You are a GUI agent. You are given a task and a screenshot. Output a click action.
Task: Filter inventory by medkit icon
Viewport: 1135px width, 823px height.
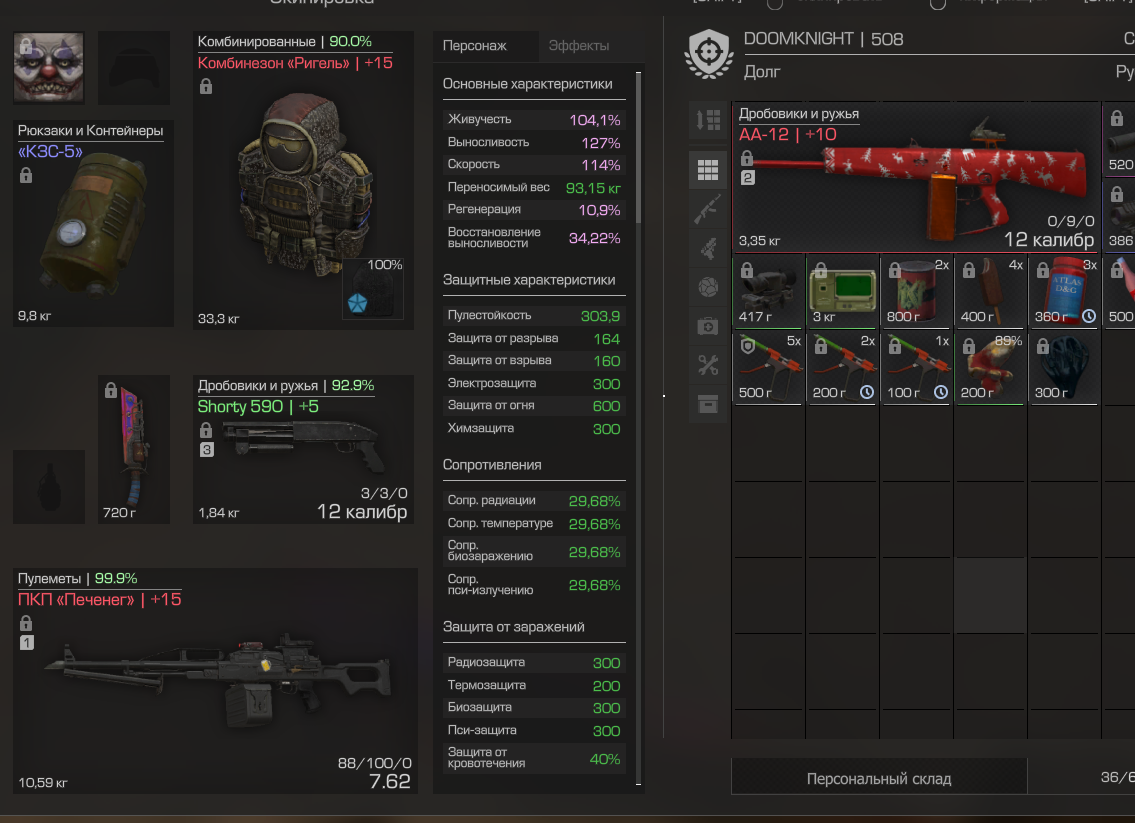(708, 326)
